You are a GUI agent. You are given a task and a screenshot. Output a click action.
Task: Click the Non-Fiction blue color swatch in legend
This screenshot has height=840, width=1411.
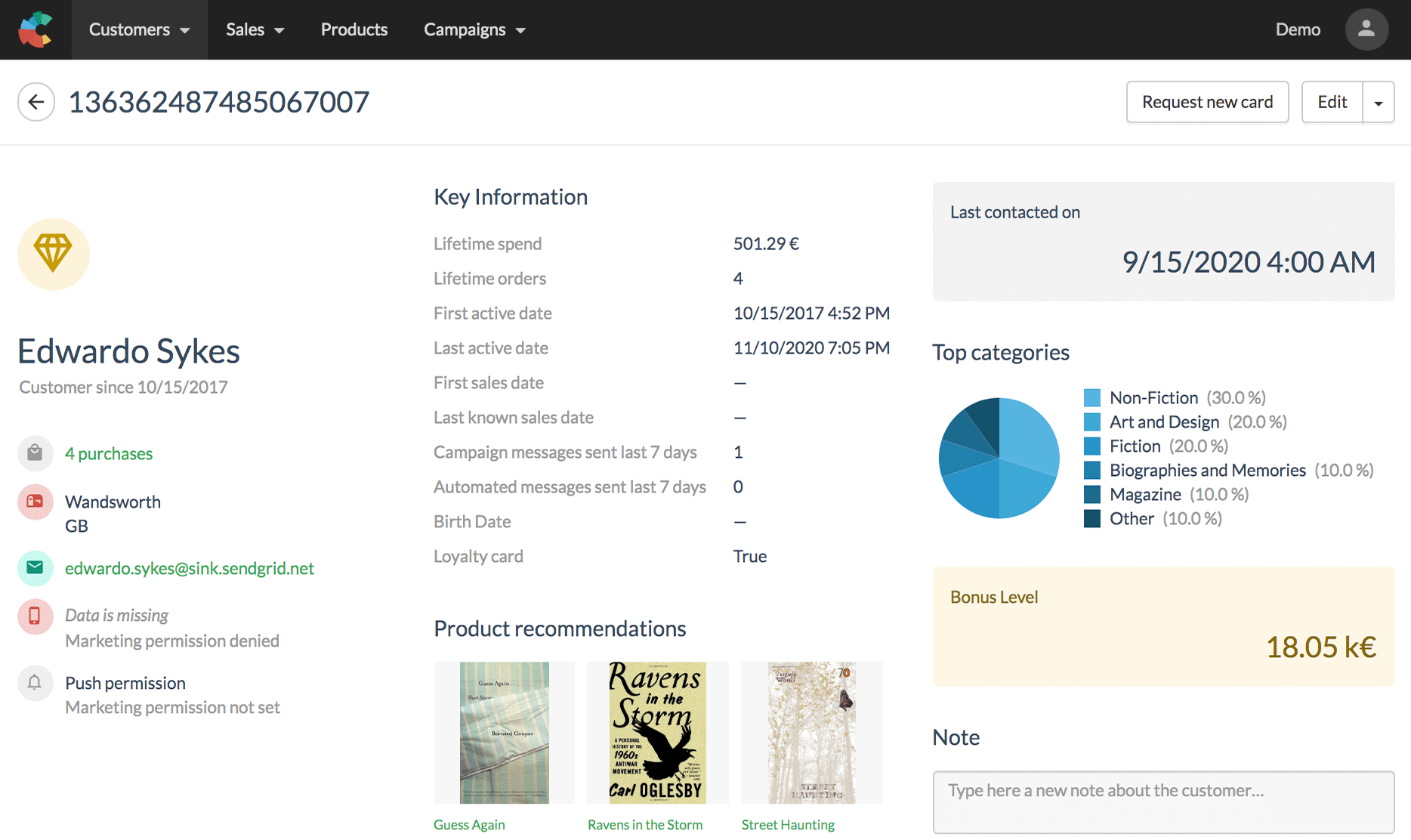pyautogui.click(x=1091, y=397)
